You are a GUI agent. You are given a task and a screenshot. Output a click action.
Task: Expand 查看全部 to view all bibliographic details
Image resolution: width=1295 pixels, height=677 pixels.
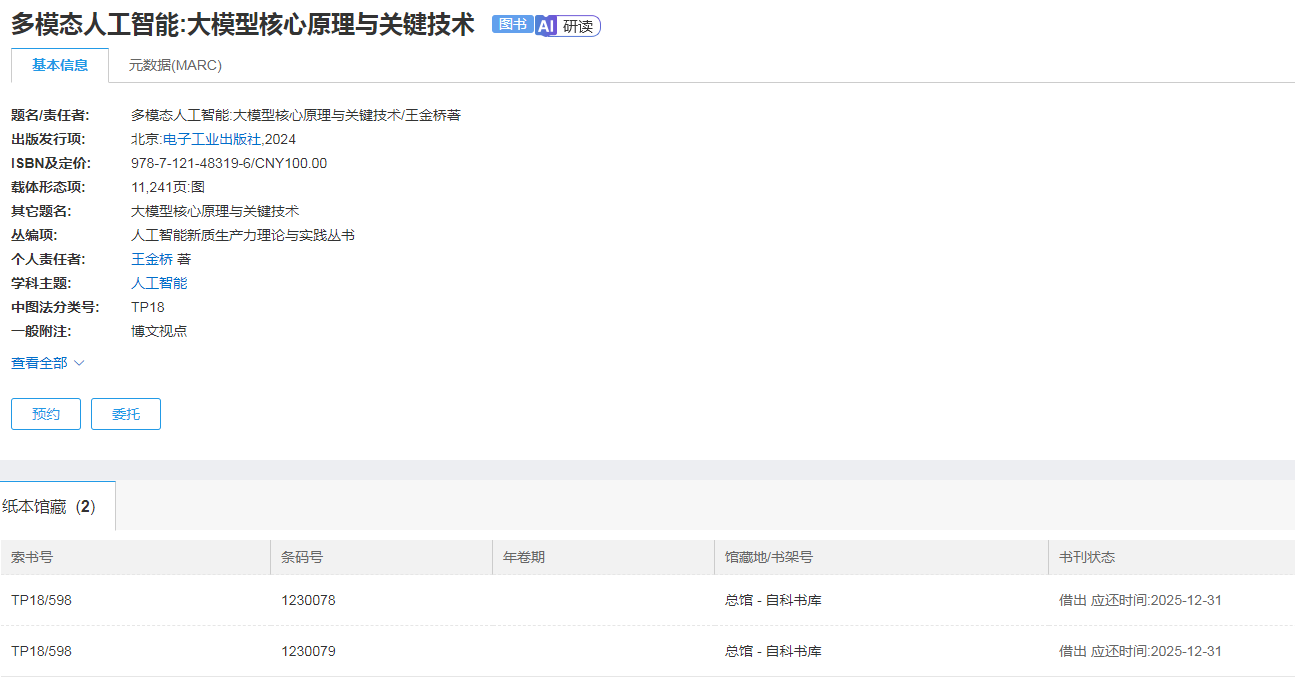[x=40, y=363]
